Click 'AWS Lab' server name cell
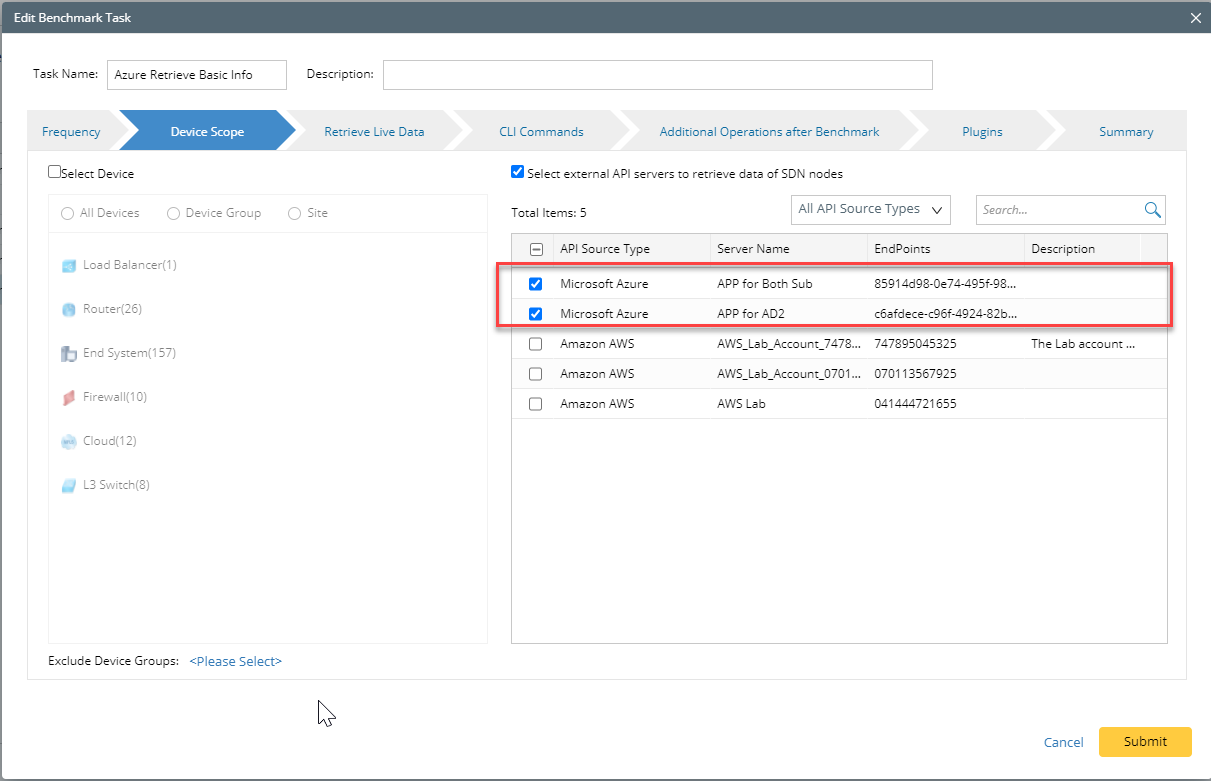Image resolution: width=1211 pixels, height=781 pixels. click(741, 404)
